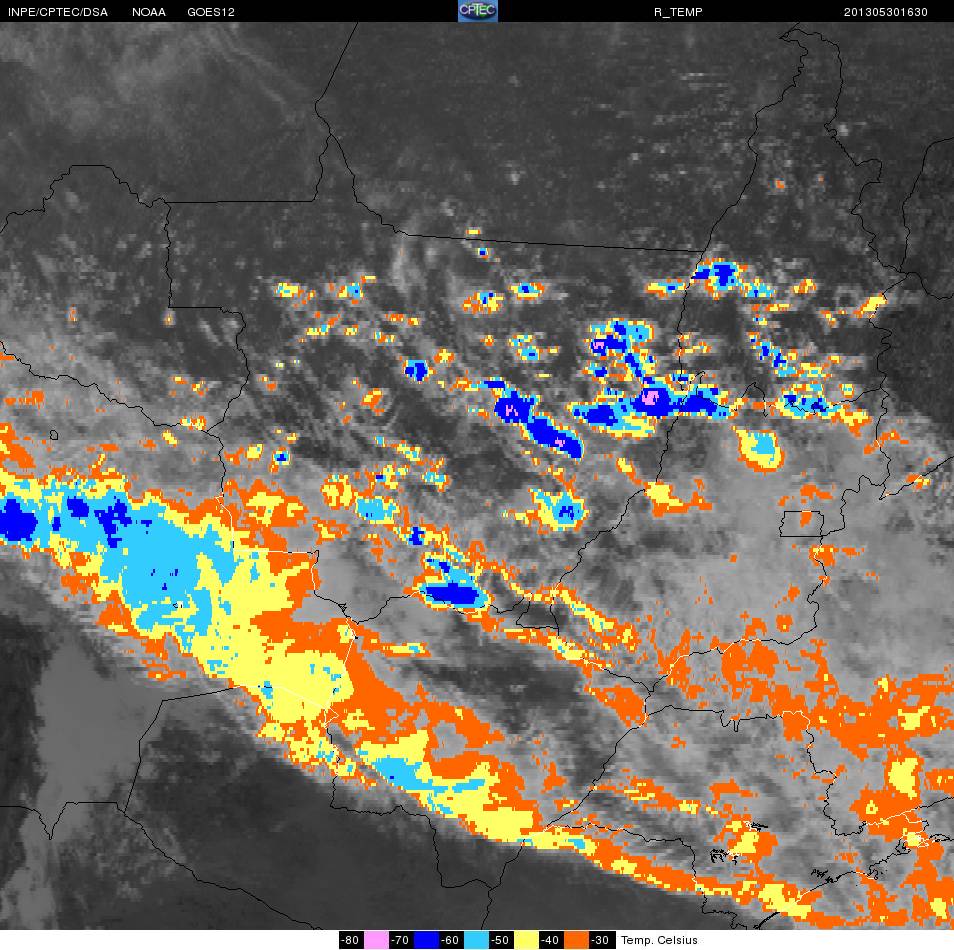Click the -80 legend value
This screenshot has width=954, height=950.
pos(351,940)
